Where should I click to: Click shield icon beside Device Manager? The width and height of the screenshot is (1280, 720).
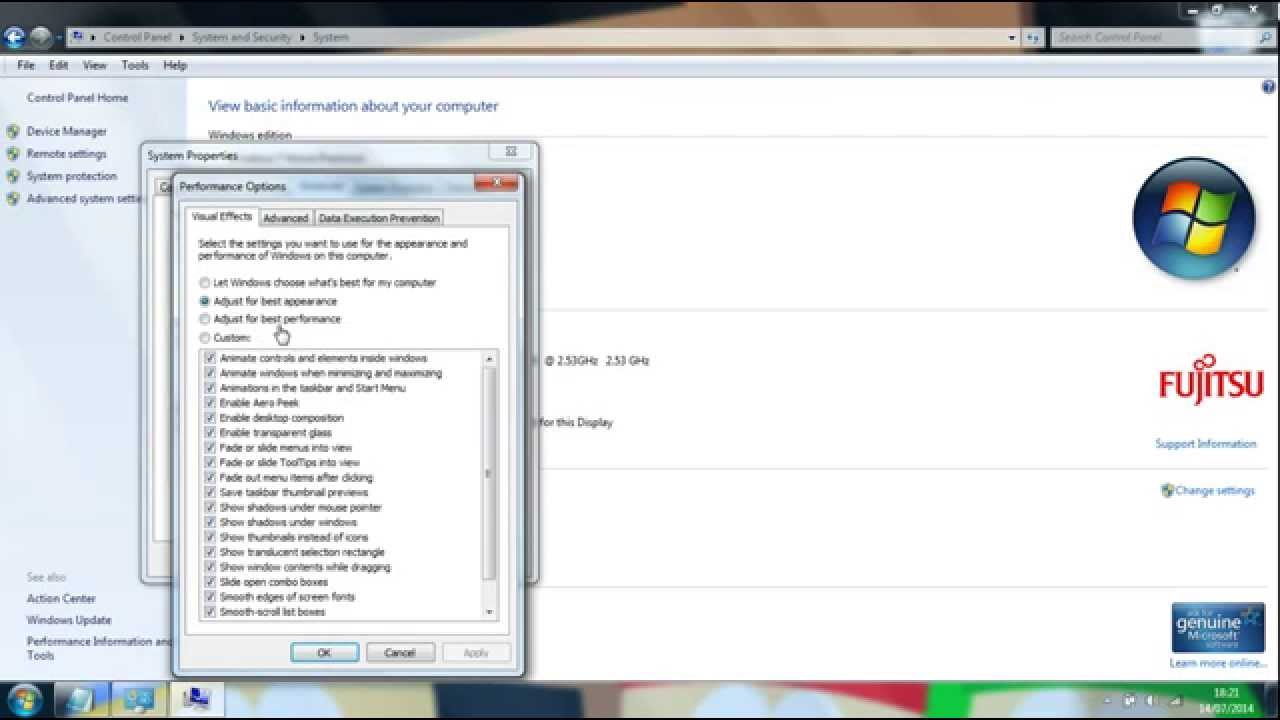[13, 131]
